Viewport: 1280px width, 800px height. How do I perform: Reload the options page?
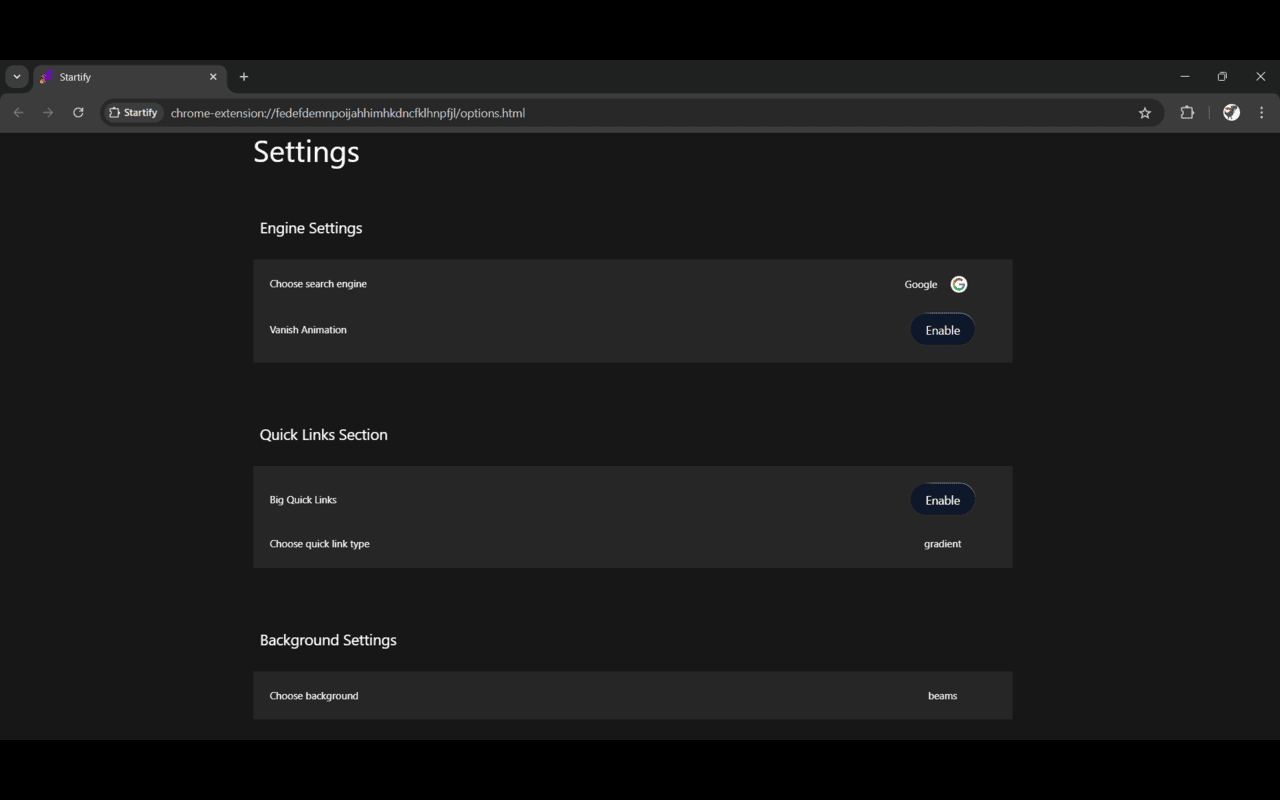pyautogui.click(x=78, y=113)
